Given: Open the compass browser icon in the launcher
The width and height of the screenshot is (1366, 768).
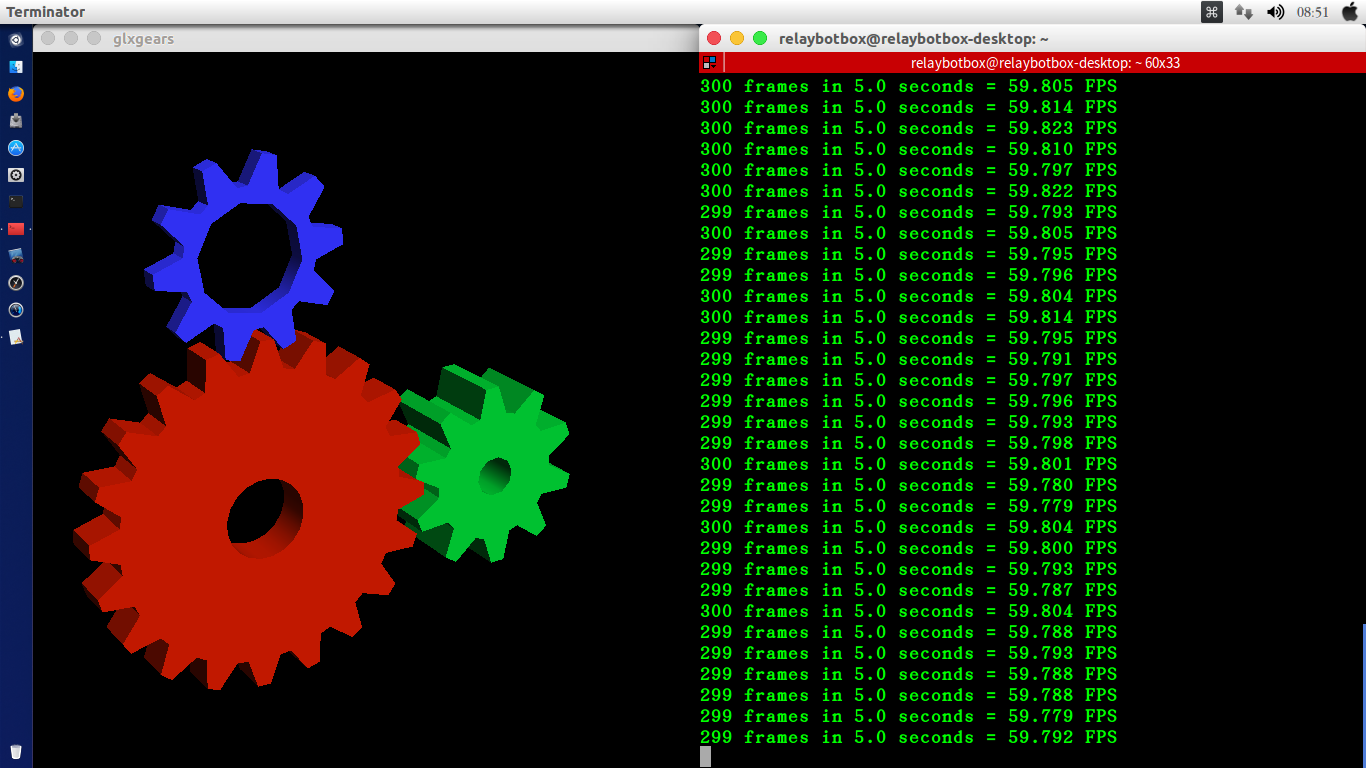Looking at the screenshot, I should pos(16,283).
